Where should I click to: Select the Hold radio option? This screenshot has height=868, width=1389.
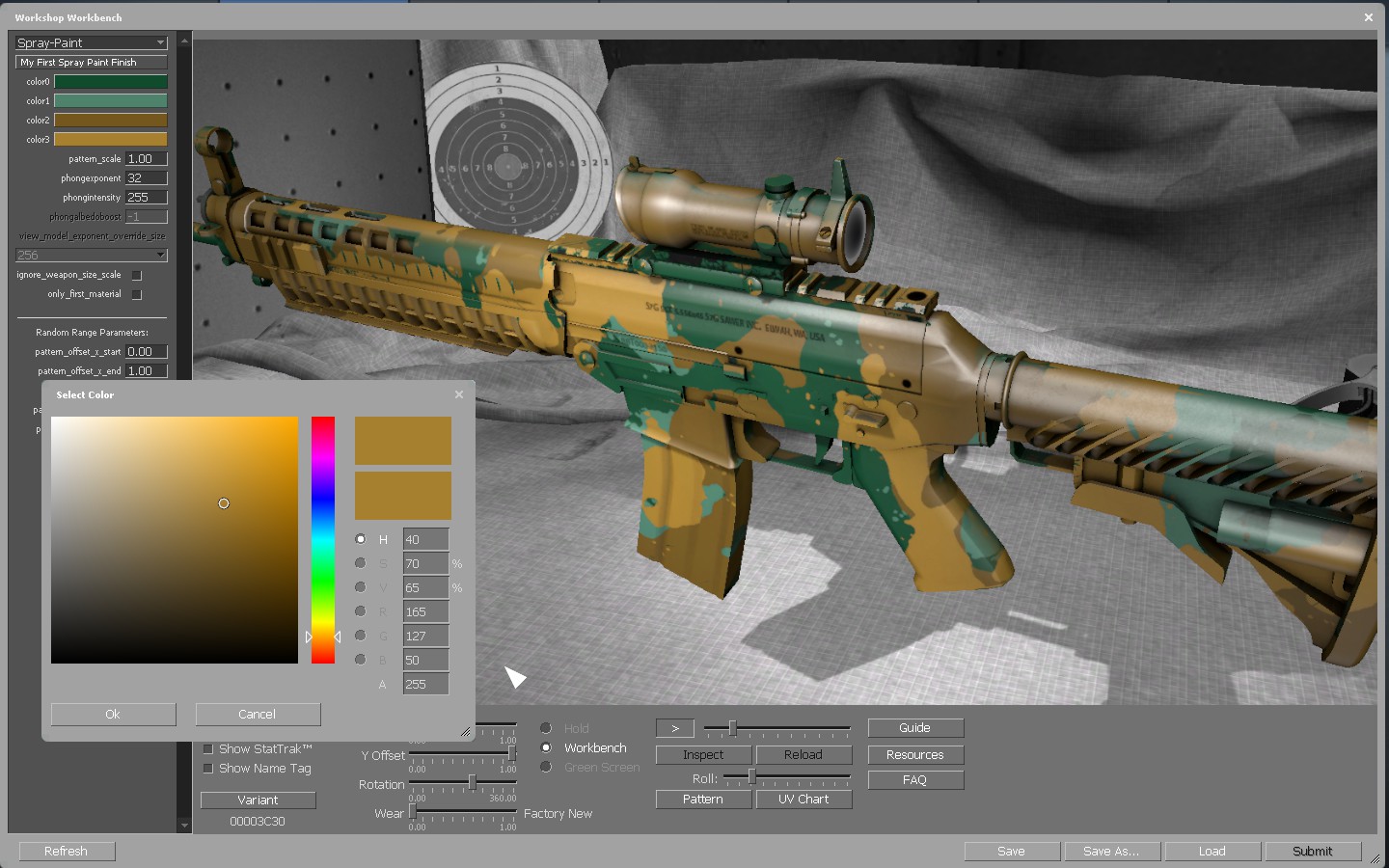pyautogui.click(x=546, y=728)
